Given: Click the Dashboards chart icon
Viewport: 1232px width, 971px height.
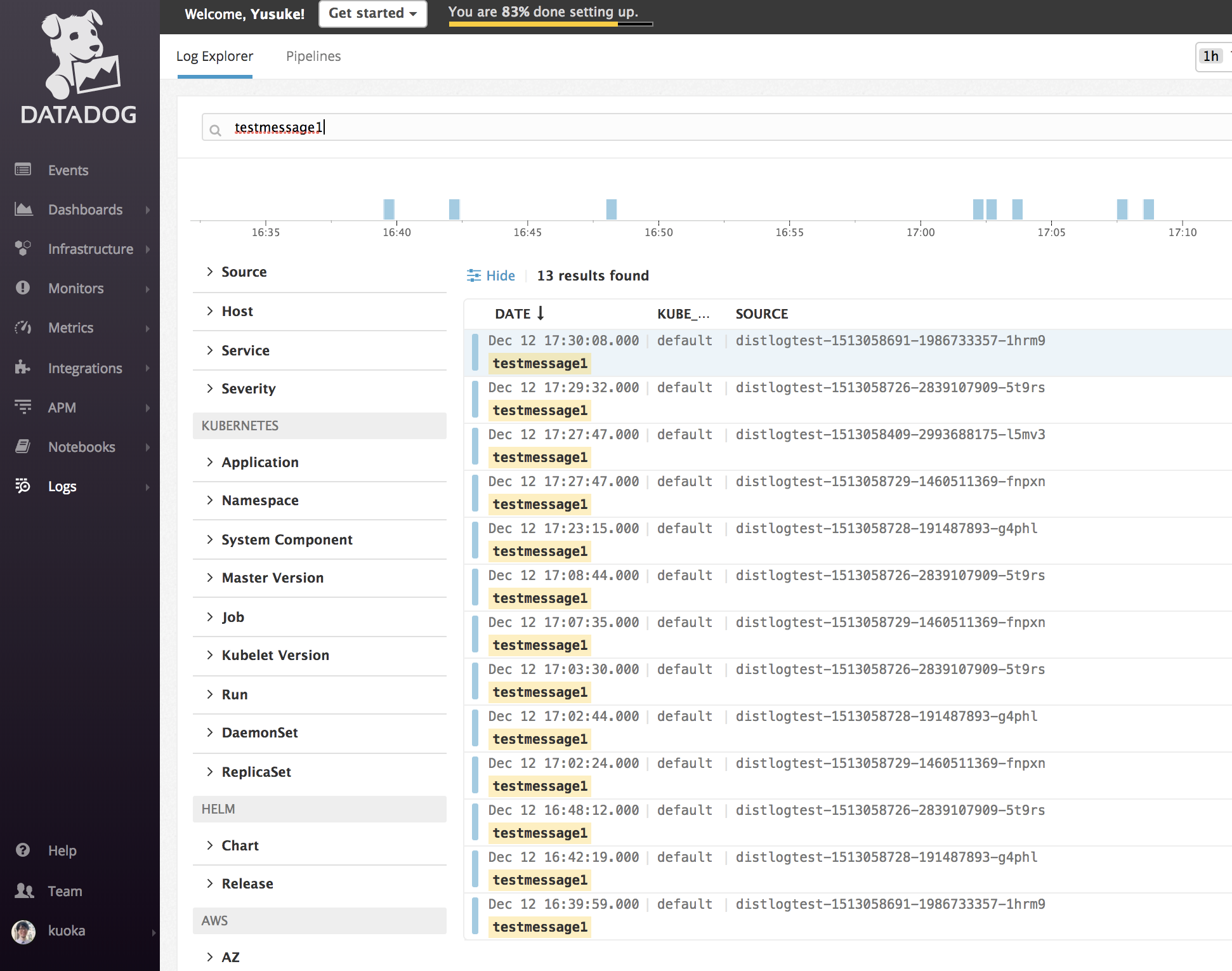Looking at the screenshot, I should tap(23, 209).
